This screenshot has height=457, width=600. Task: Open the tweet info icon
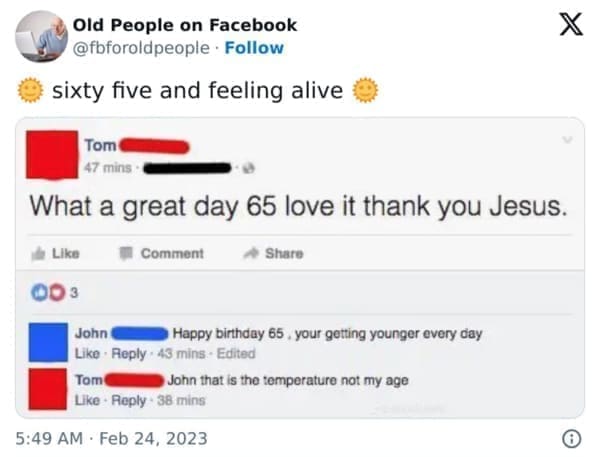(571, 437)
